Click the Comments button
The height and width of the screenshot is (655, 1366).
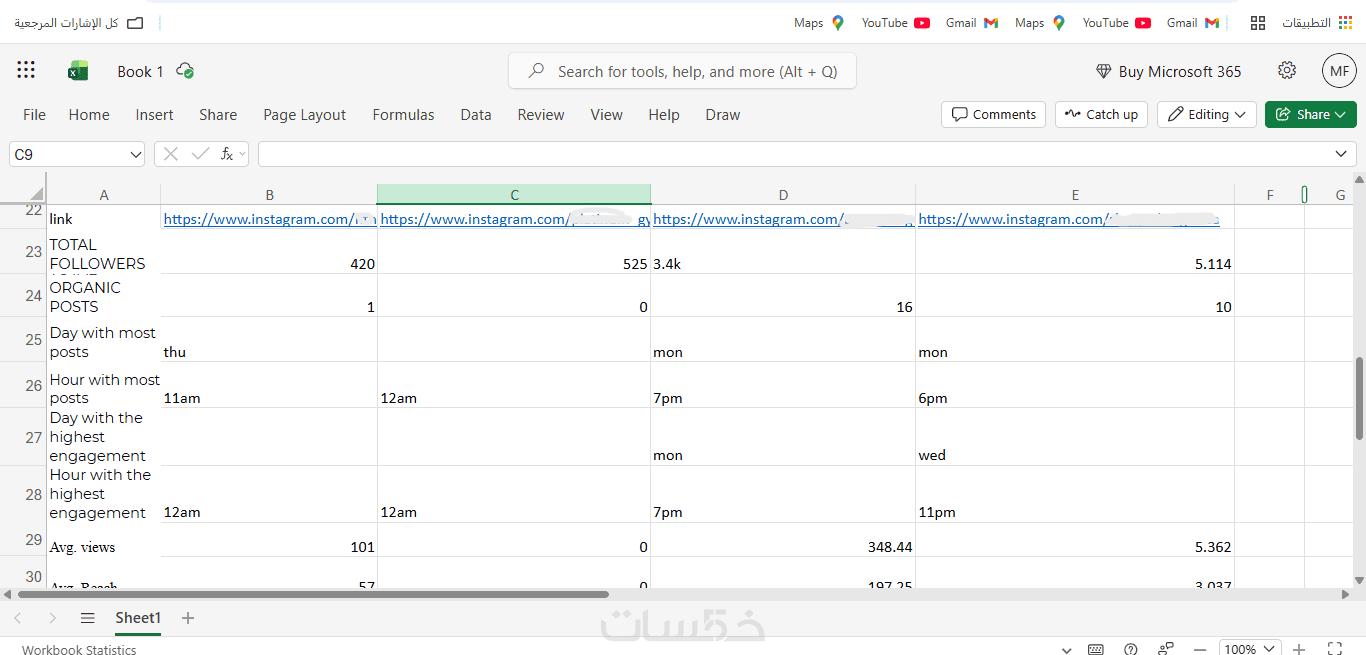tap(993, 114)
